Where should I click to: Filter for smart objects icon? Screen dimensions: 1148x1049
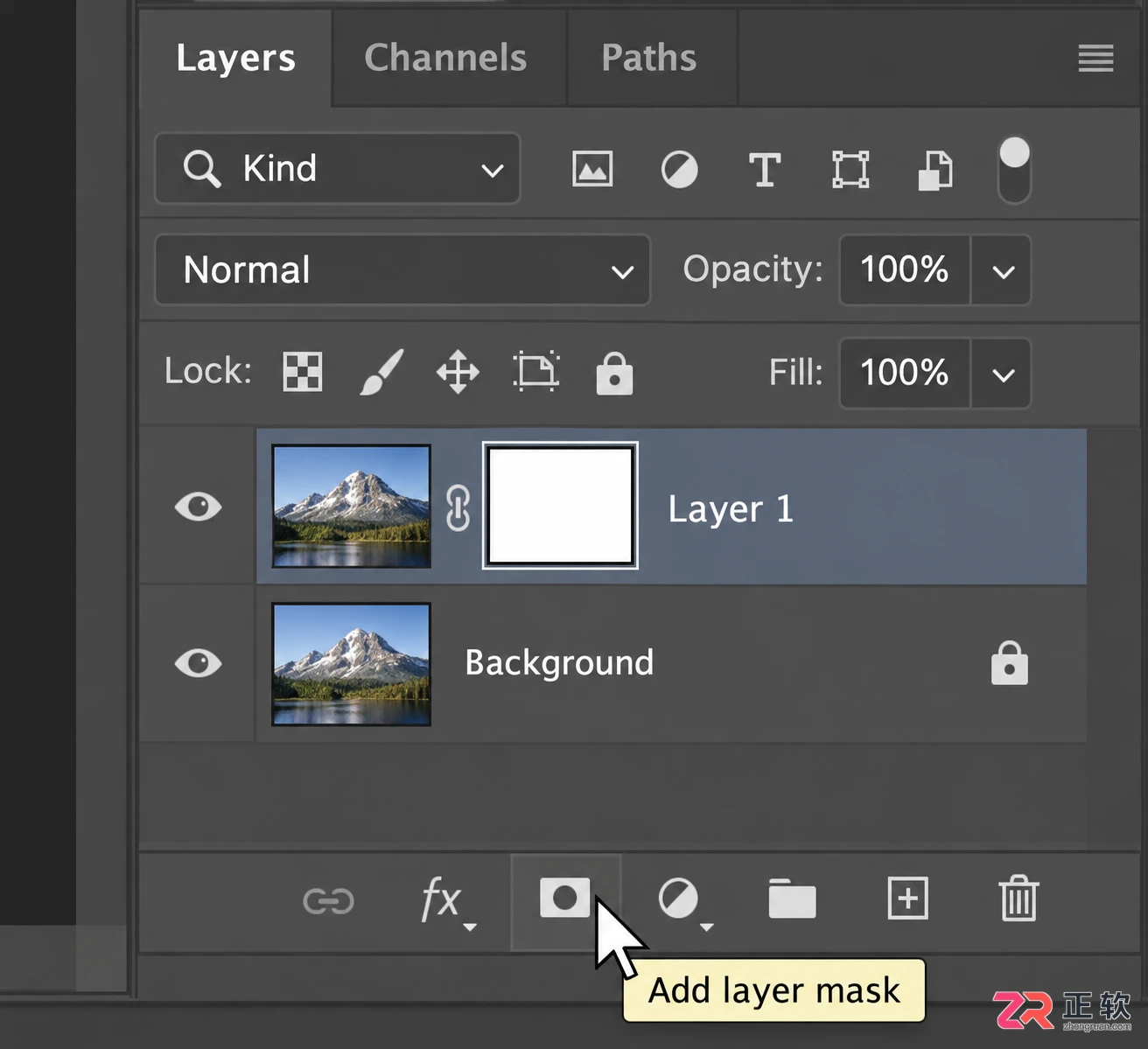934,170
